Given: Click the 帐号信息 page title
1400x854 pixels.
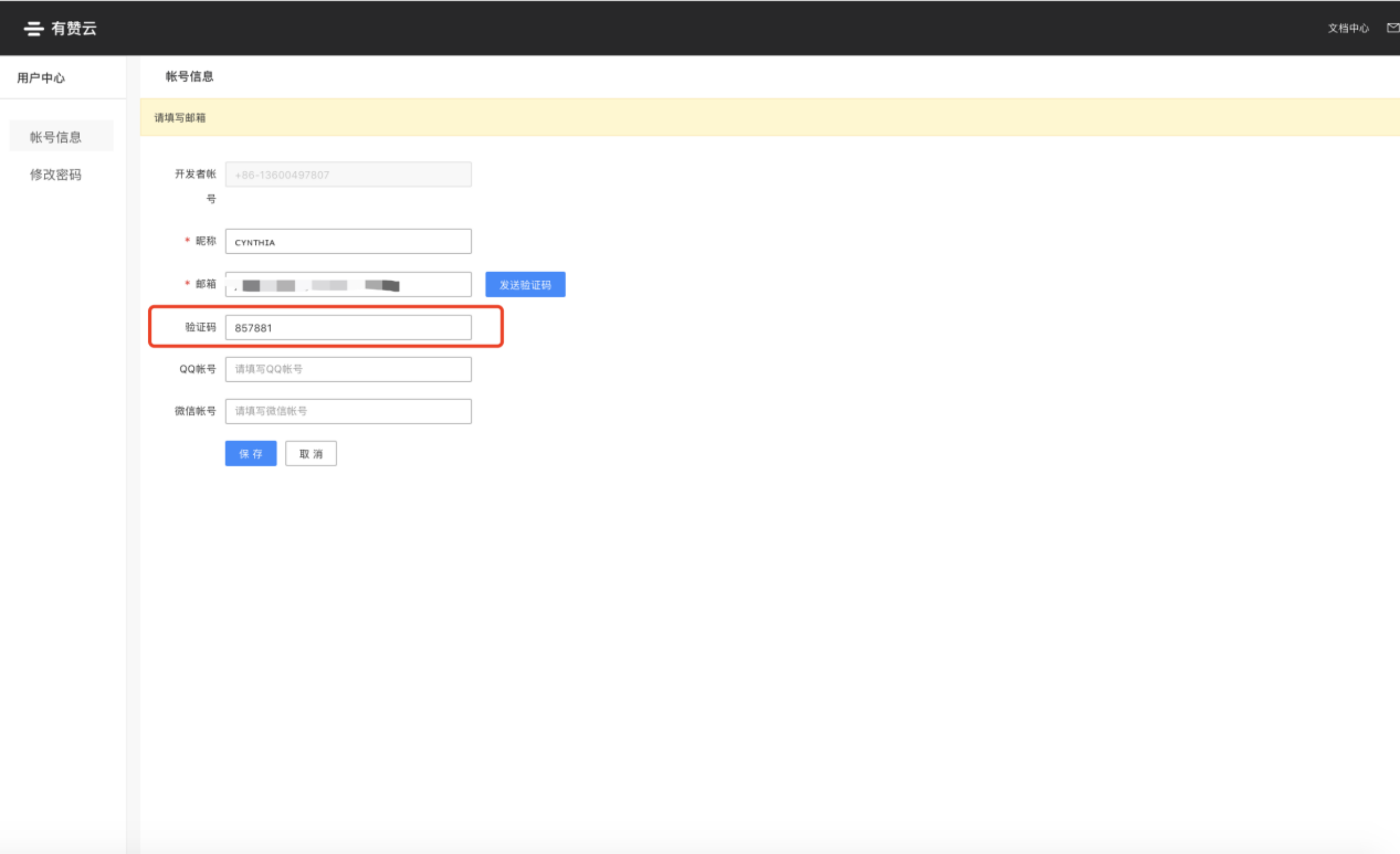Looking at the screenshot, I should coord(189,77).
